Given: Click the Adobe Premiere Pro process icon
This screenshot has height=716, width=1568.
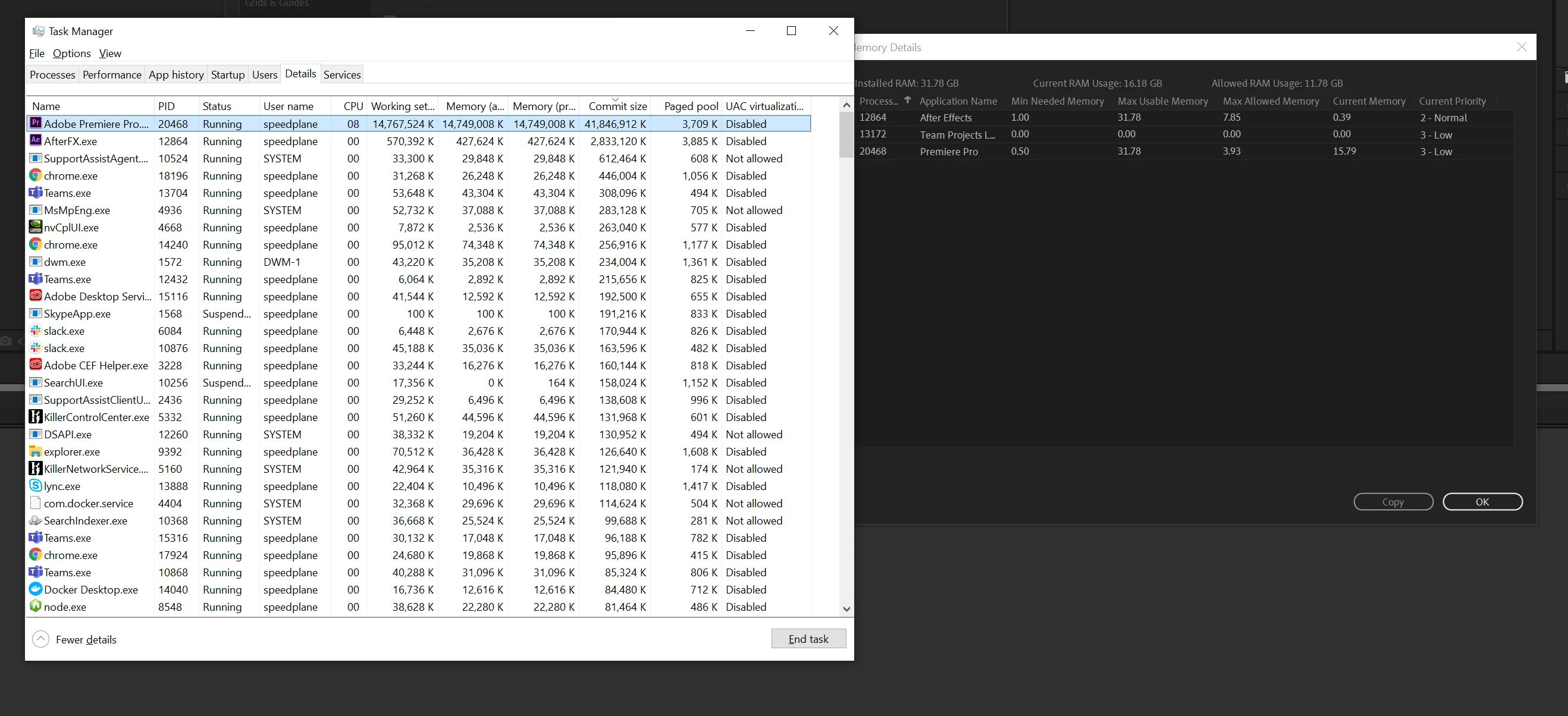Looking at the screenshot, I should 35,124.
